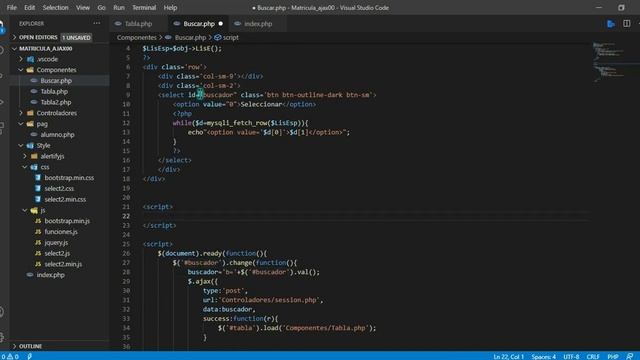The width and height of the screenshot is (640, 360).
Task: Click the 1 UNSAVED badge
Action: click(x=76, y=37)
